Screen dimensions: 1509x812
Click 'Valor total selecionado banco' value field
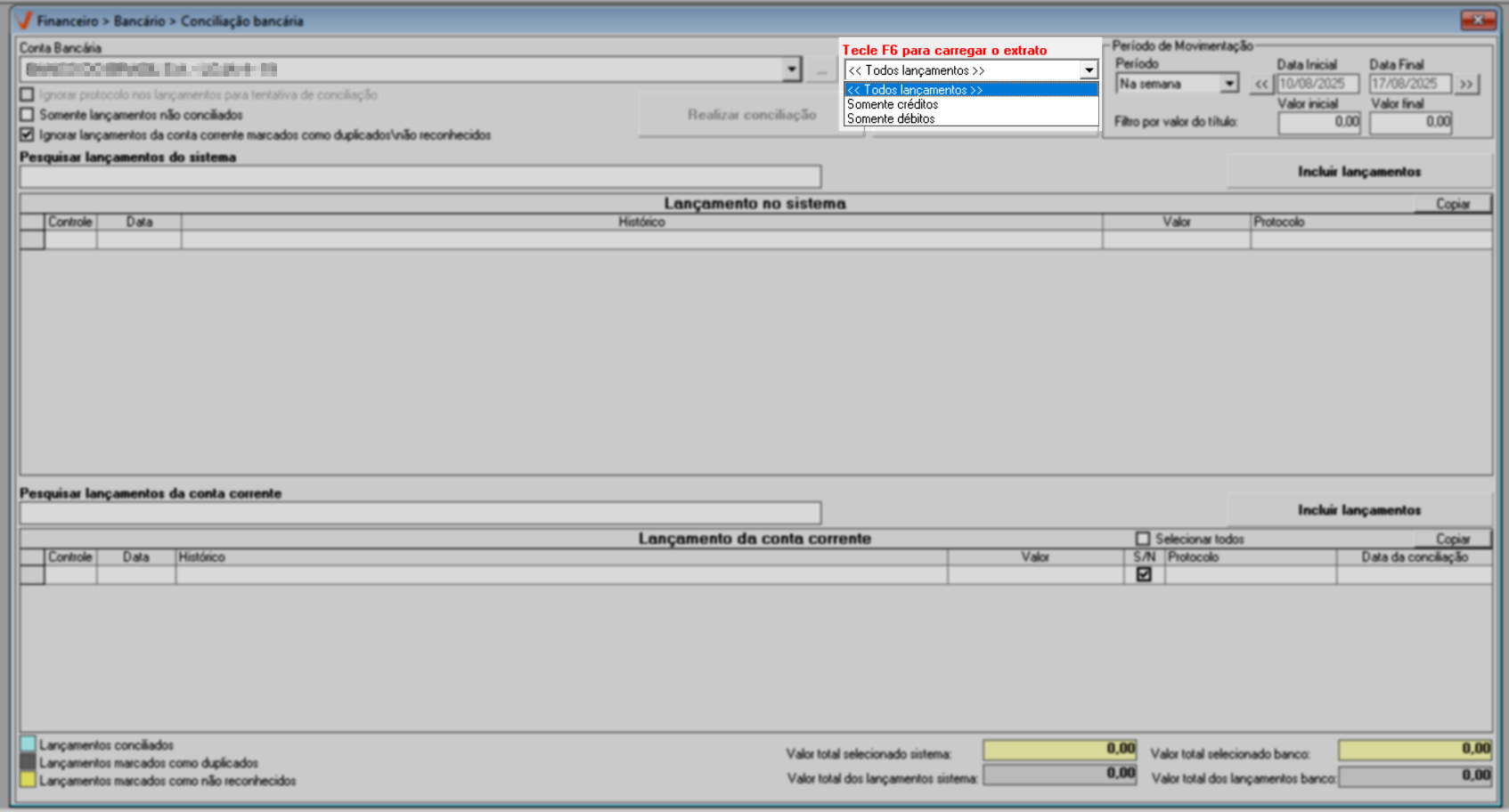click(1415, 750)
